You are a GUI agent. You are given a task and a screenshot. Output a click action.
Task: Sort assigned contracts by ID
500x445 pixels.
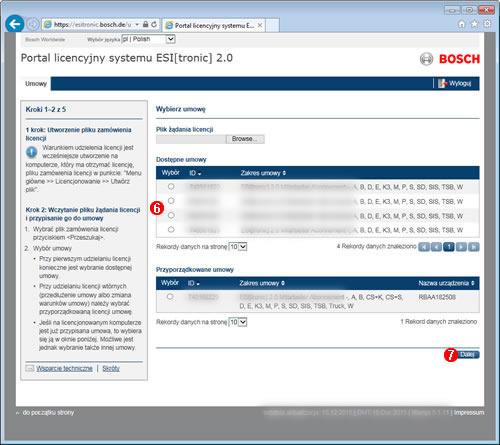click(x=194, y=283)
